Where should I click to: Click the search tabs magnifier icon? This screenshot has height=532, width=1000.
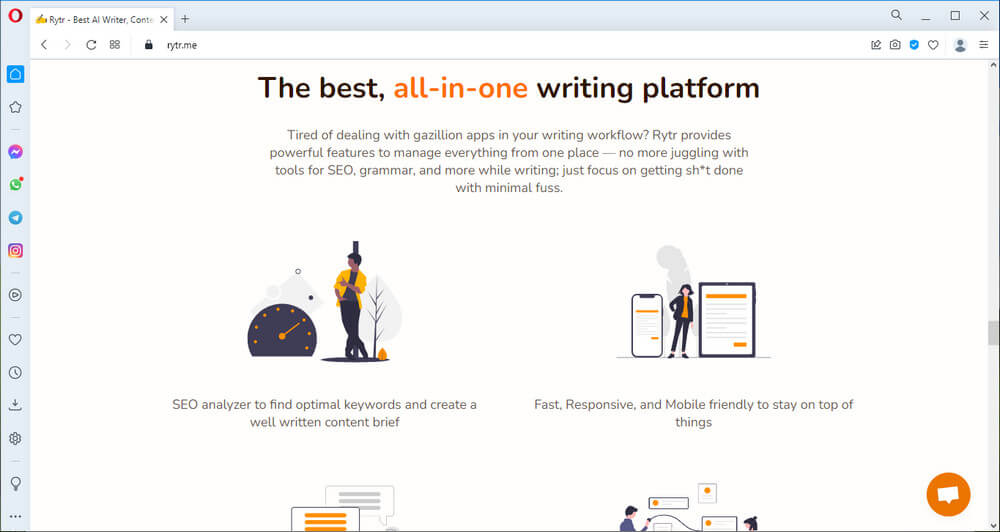click(x=896, y=15)
